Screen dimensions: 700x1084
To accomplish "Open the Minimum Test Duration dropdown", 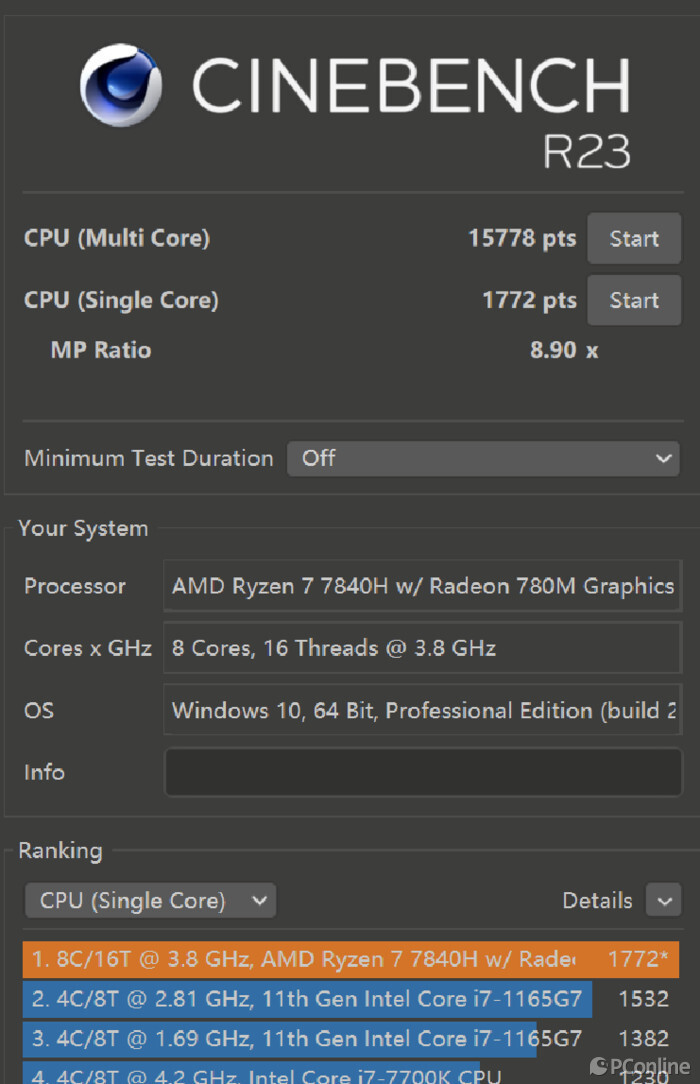I will pyautogui.click(x=483, y=458).
